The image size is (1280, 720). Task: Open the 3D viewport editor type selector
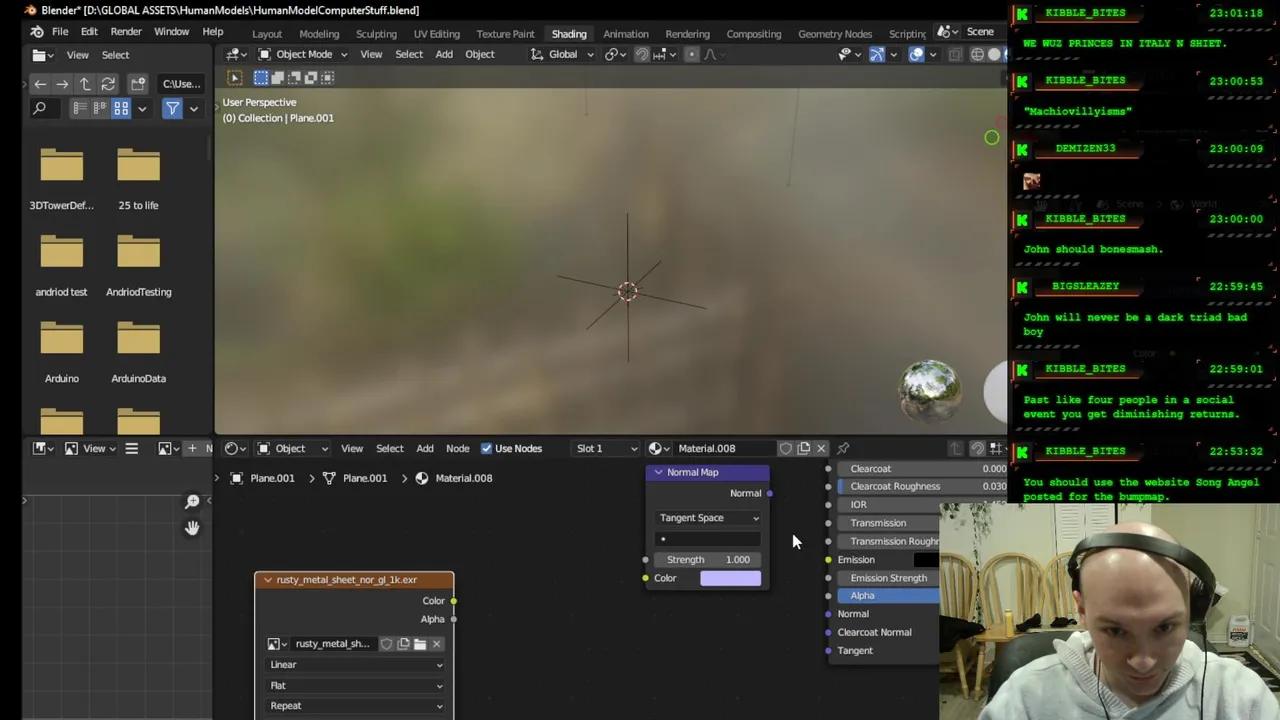tap(237, 54)
